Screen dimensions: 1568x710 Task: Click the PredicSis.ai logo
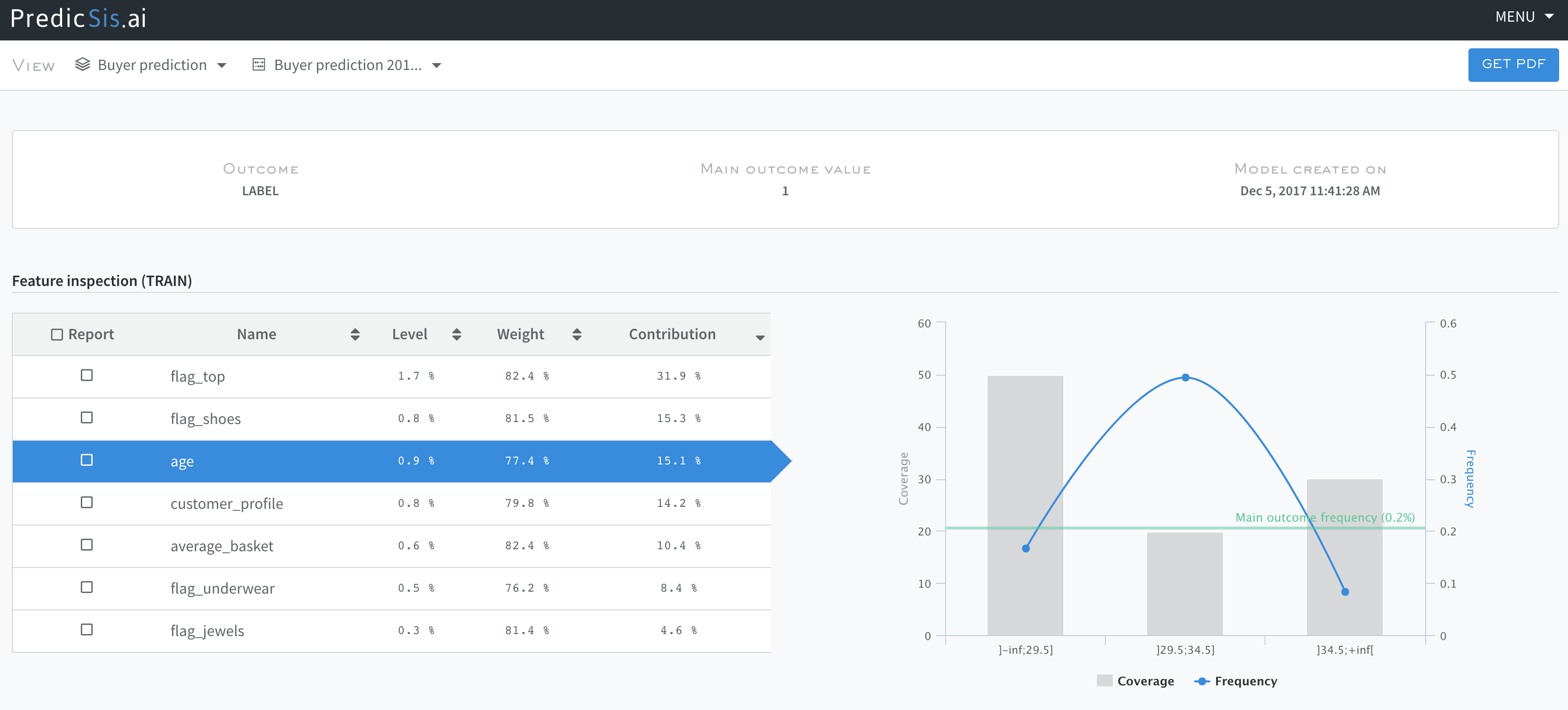pyautogui.click(x=78, y=18)
